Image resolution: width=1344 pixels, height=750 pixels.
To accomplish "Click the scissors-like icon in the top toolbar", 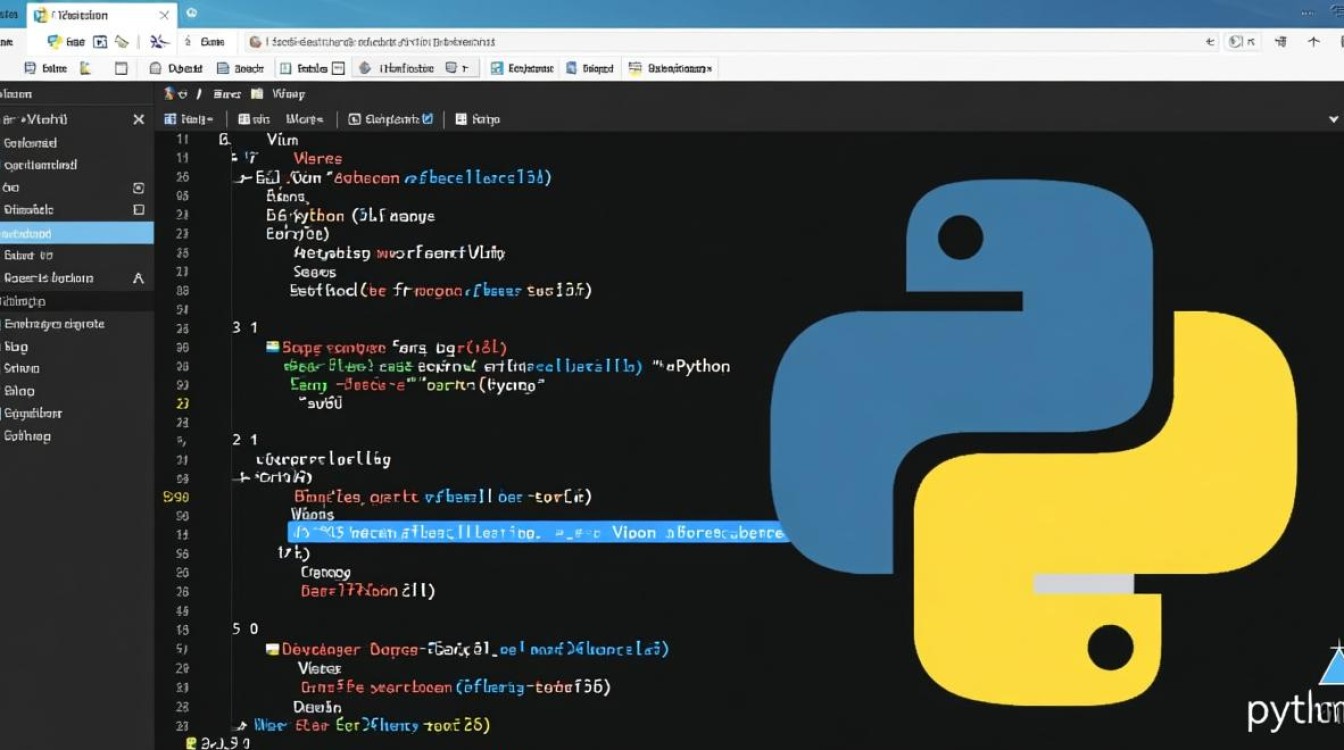I will [157, 42].
